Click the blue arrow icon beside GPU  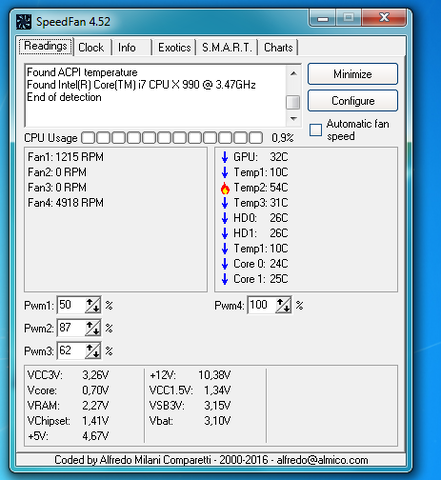(225, 157)
